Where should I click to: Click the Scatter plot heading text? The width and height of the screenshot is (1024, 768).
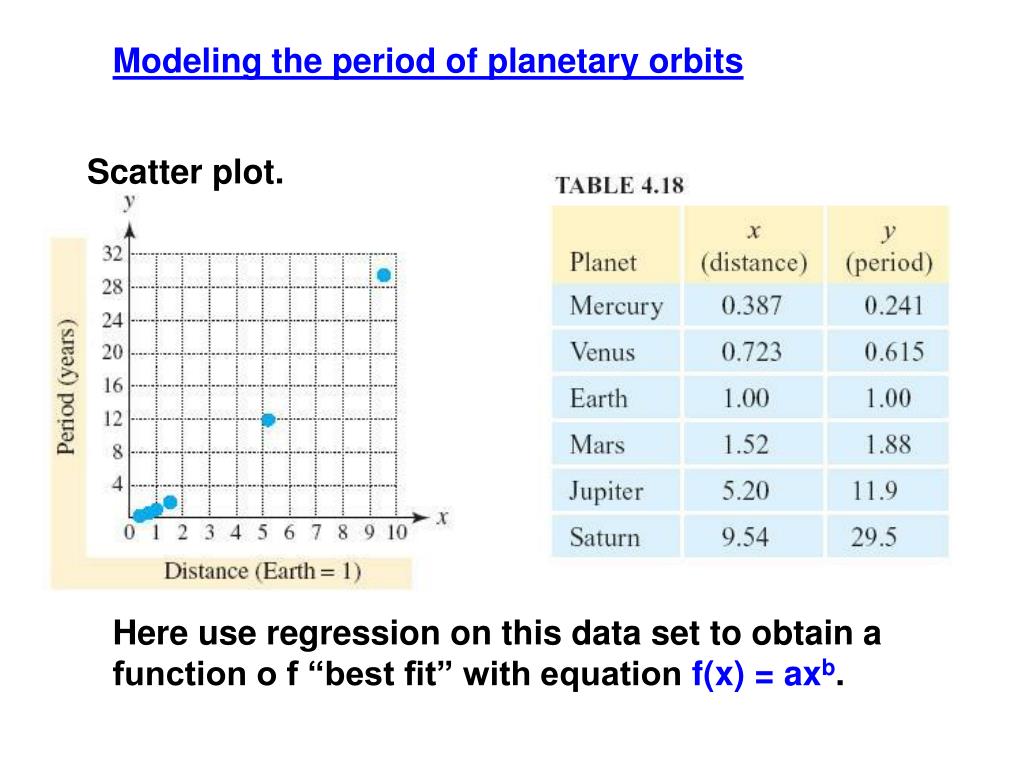(x=185, y=172)
